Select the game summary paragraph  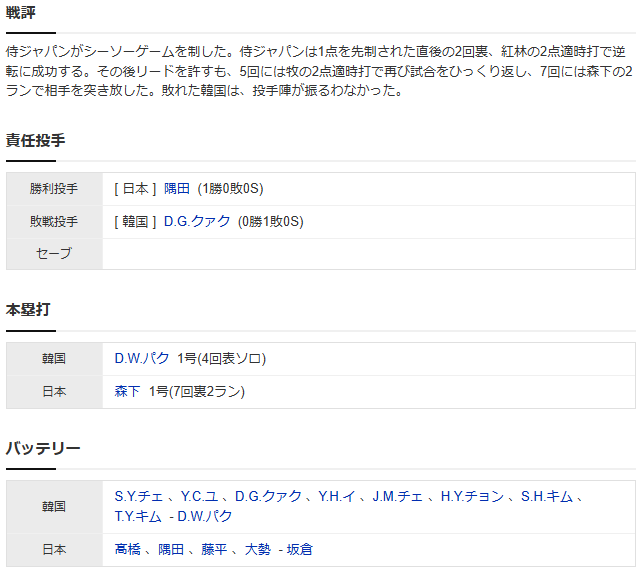[319, 71]
